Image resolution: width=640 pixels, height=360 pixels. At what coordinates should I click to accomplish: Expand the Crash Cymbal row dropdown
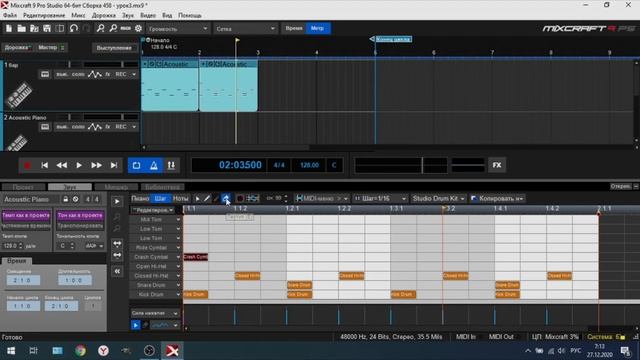pos(178,257)
